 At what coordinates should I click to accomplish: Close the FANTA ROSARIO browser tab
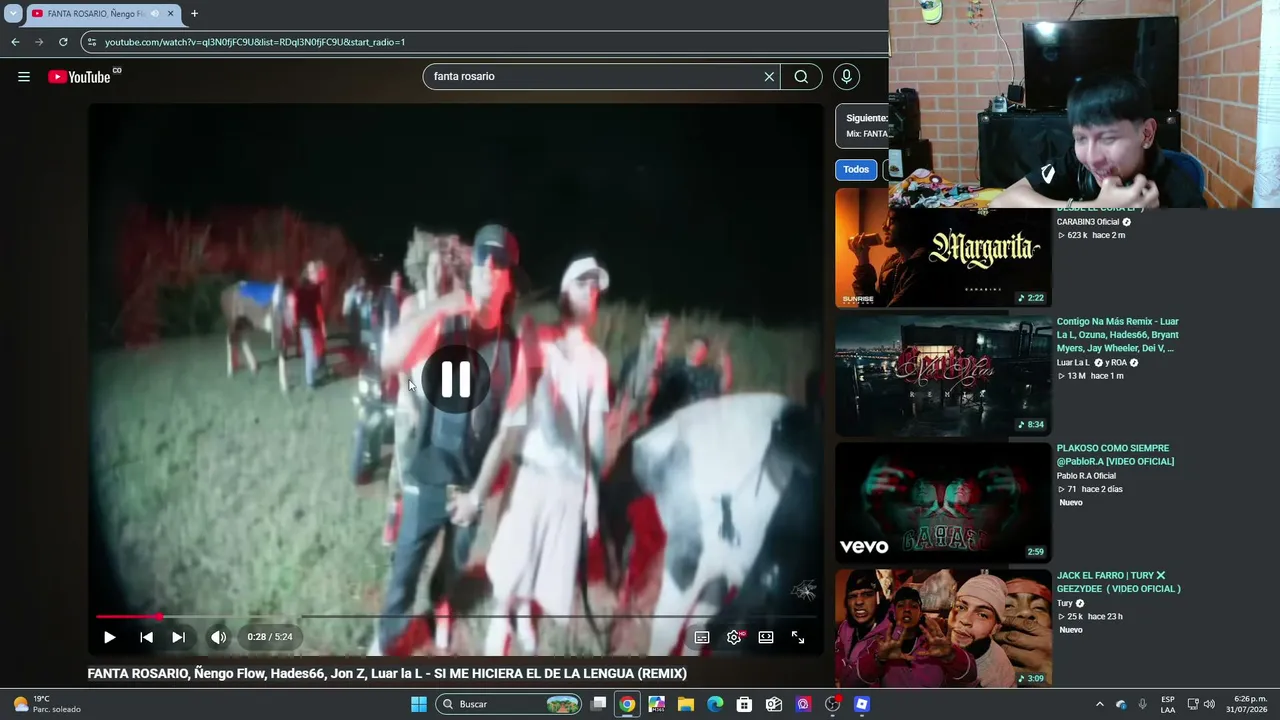click(171, 14)
